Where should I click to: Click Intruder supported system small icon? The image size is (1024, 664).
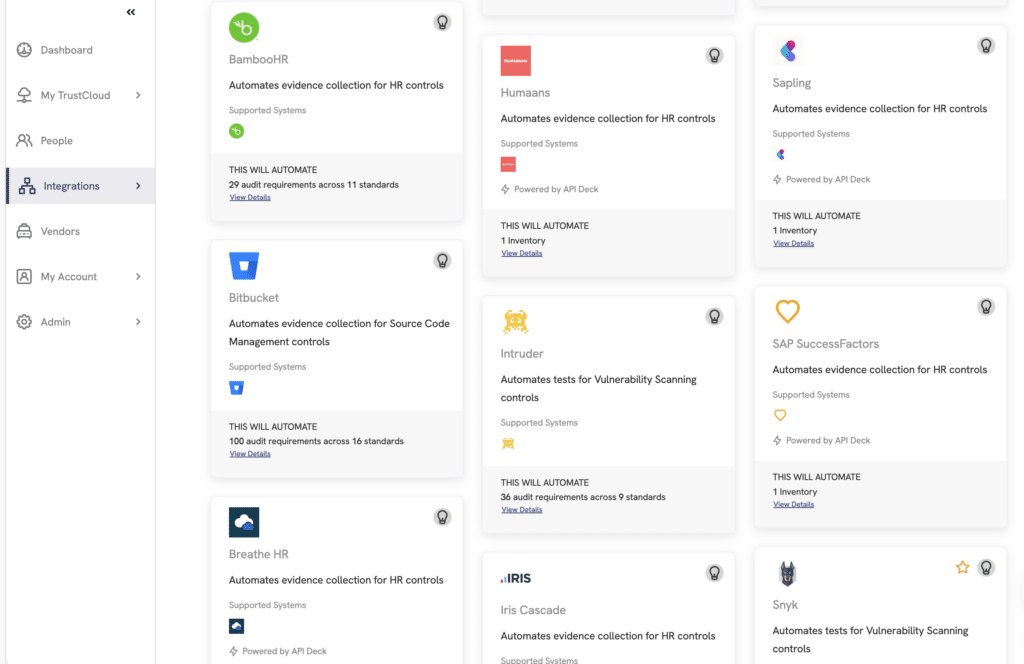tap(508, 444)
